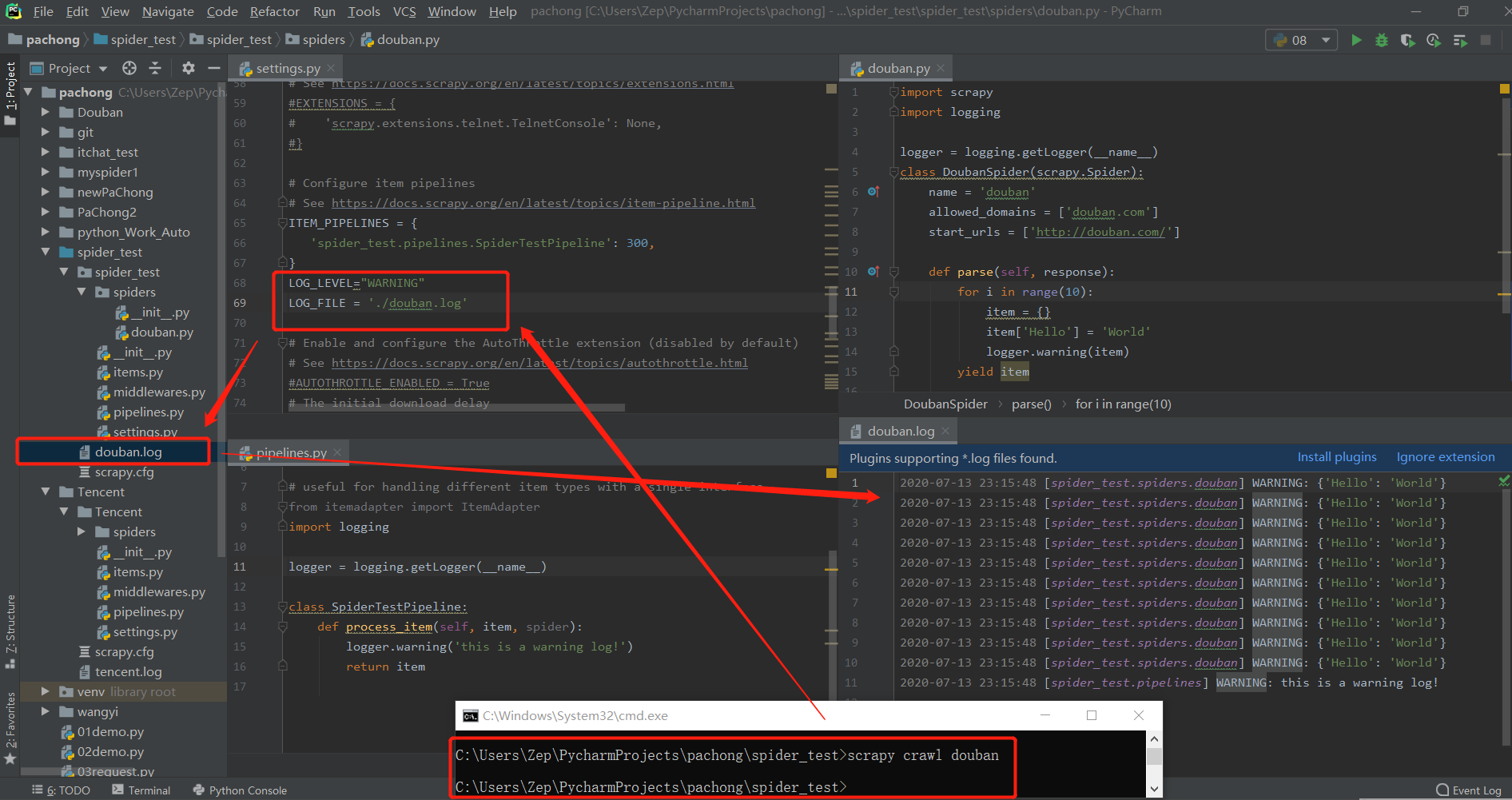Close the settings.py editor tab
1512x800 pixels.
click(331, 68)
